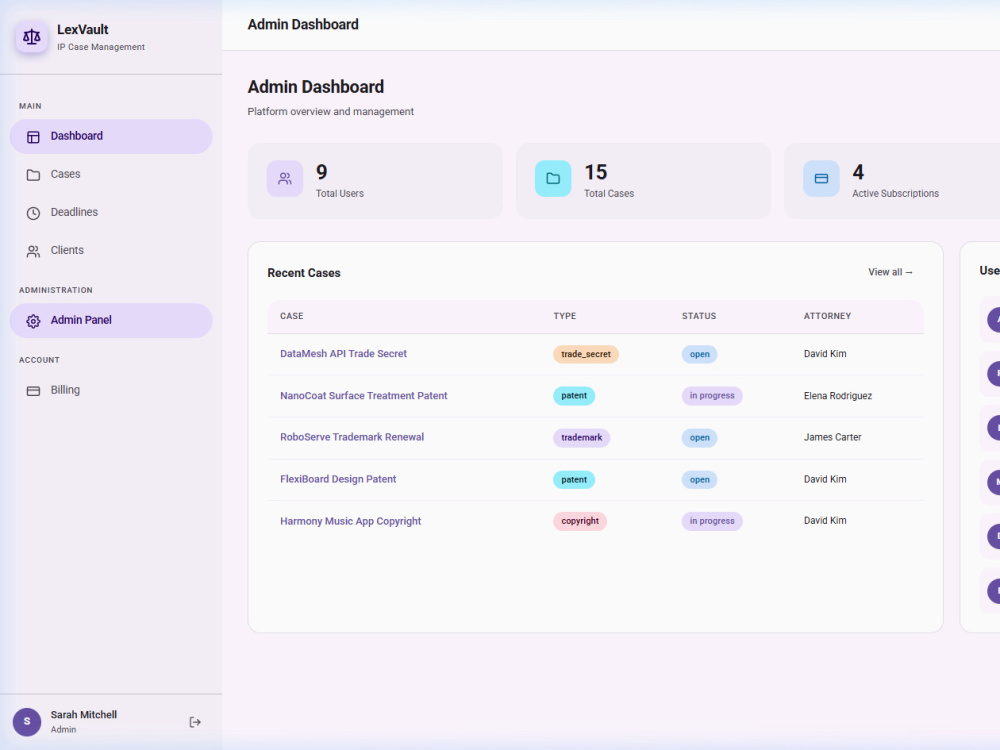
Task: Open Deadlines from the sidebar
Action: (x=111, y=212)
